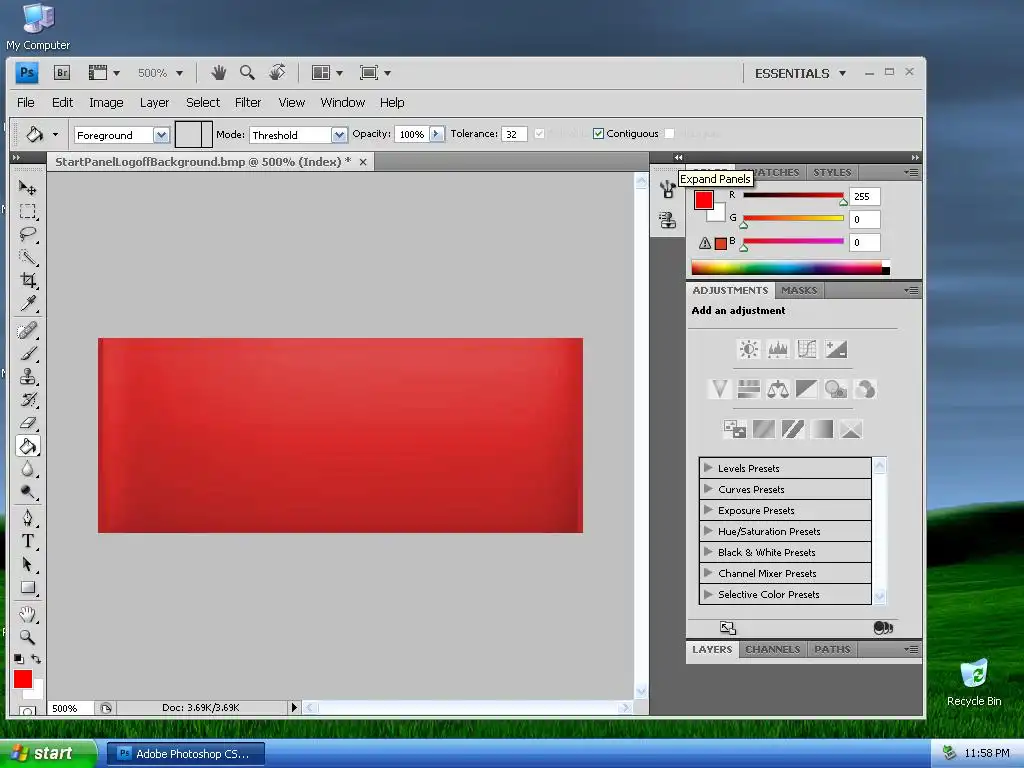
Task: Select the Path Selection tool
Action: click(x=27, y=564)
